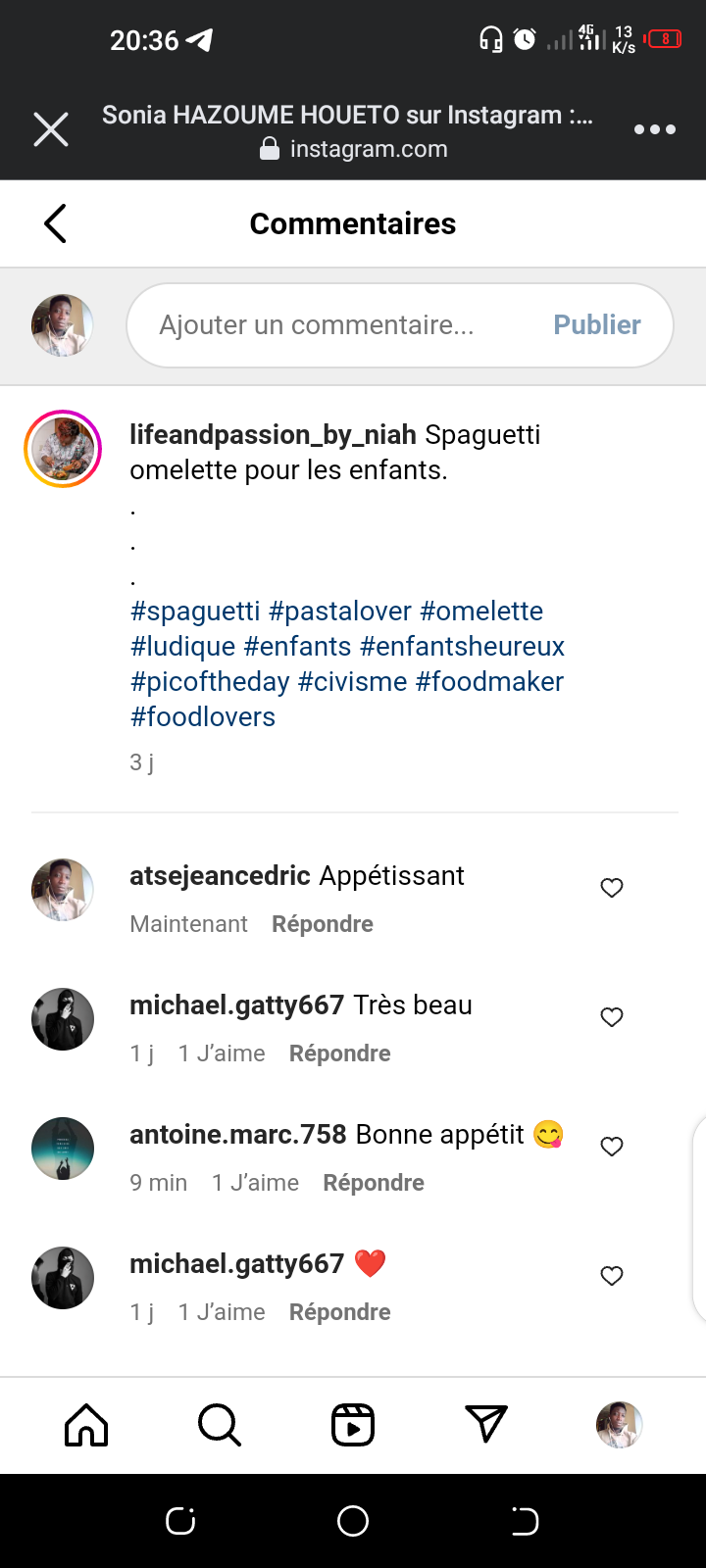The image size is (706, 1568).
Task: Reply to antoine.marc.758's comment via Répondre
Action: [x=374, y=1183]
